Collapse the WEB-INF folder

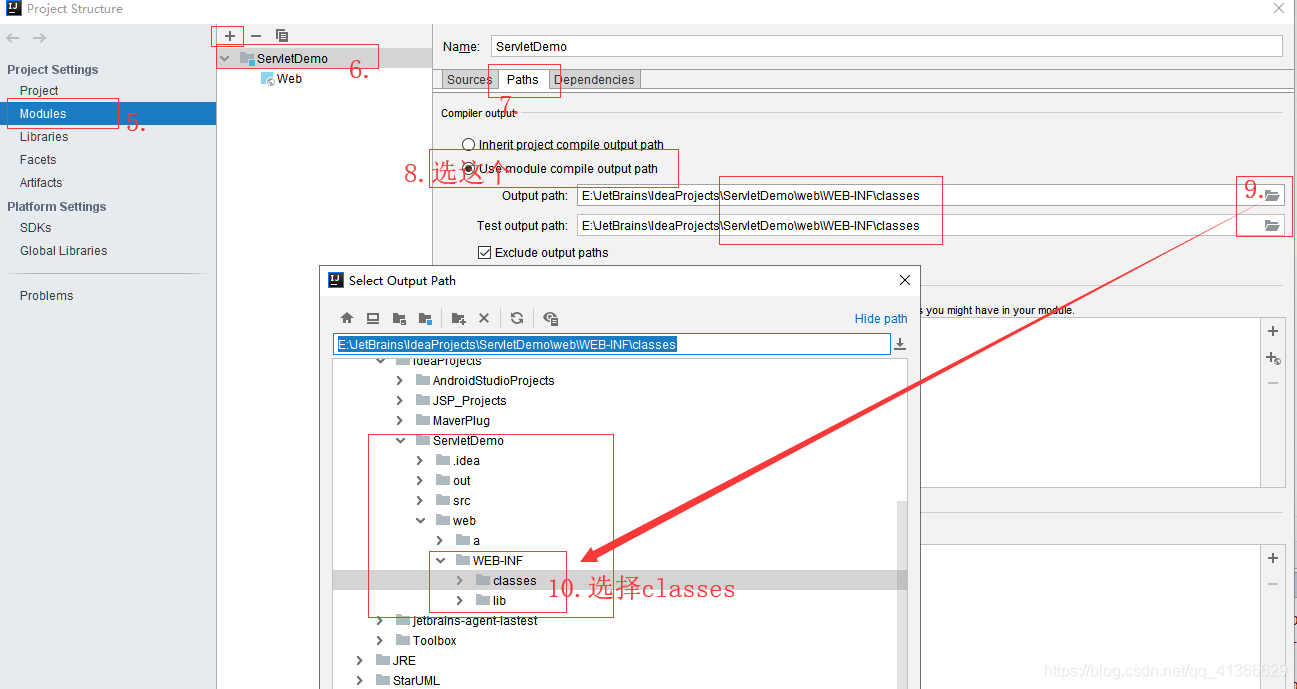440,561
